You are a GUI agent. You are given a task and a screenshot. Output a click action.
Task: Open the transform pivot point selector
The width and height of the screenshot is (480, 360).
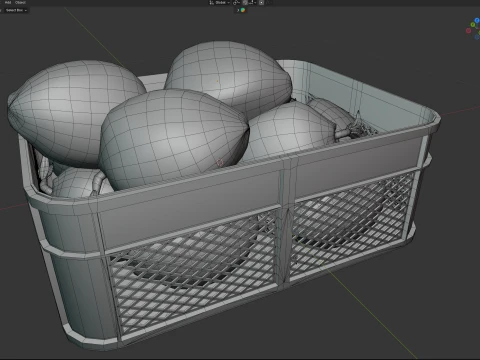pyautogui.click(x=236, y=3)
